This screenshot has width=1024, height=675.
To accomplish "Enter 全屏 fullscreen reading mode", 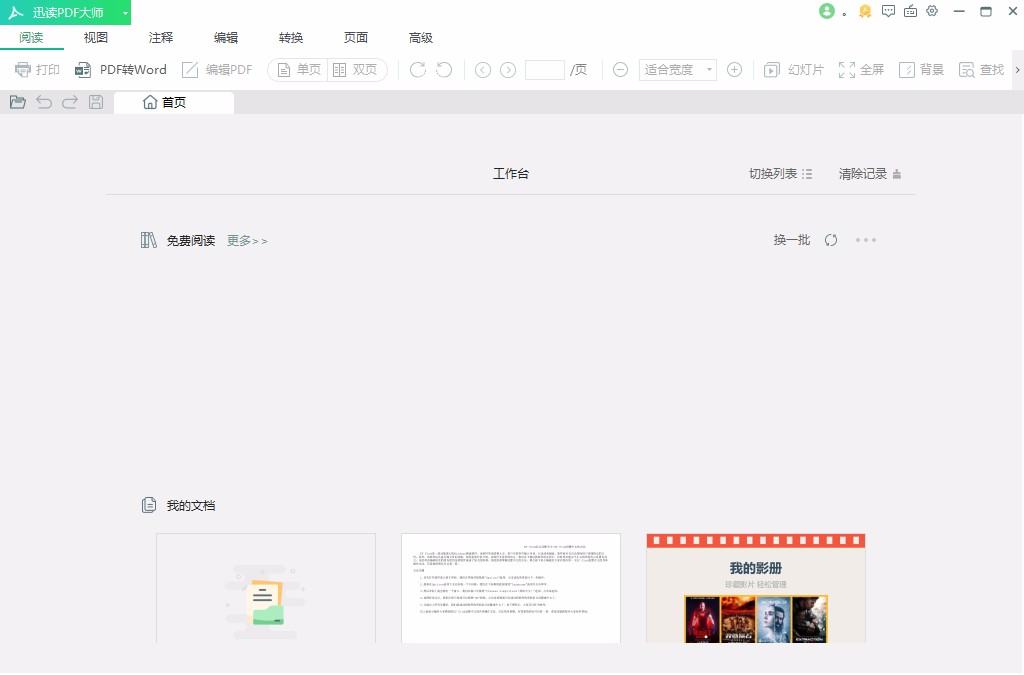I will coord(861,69).
